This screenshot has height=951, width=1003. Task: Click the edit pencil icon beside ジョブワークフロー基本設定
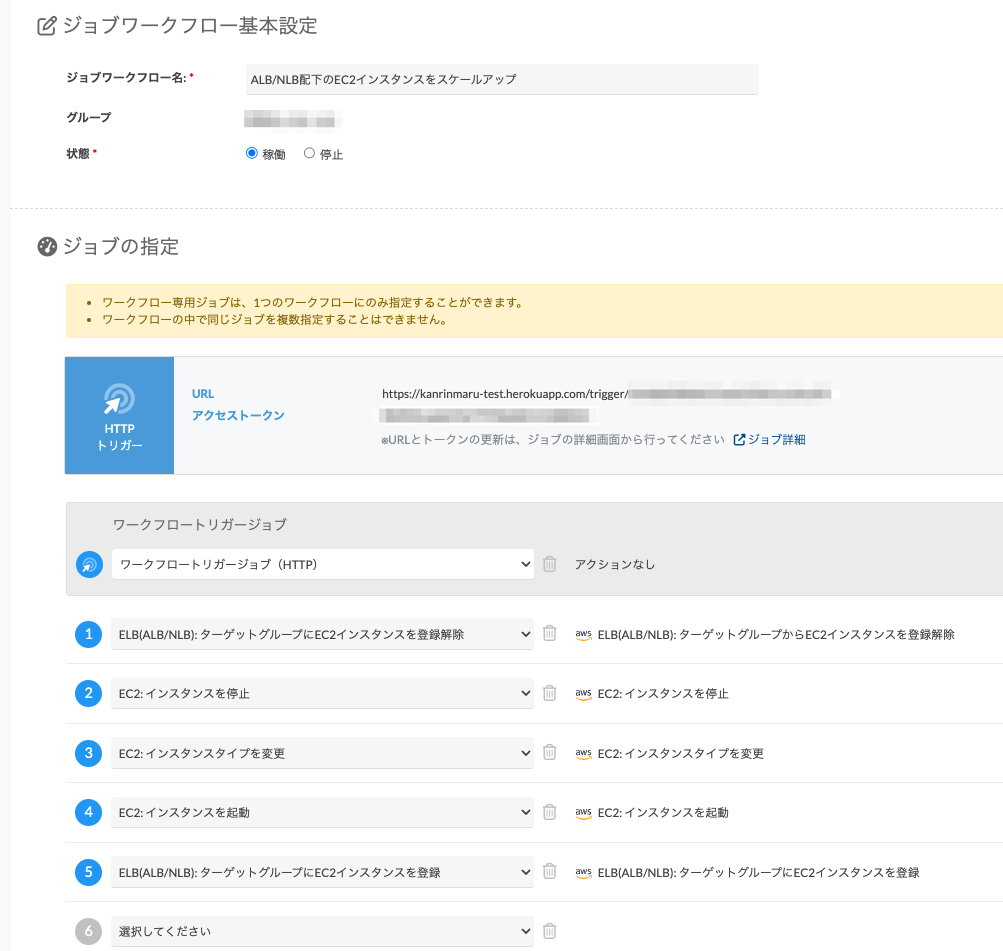pos(47,26)
